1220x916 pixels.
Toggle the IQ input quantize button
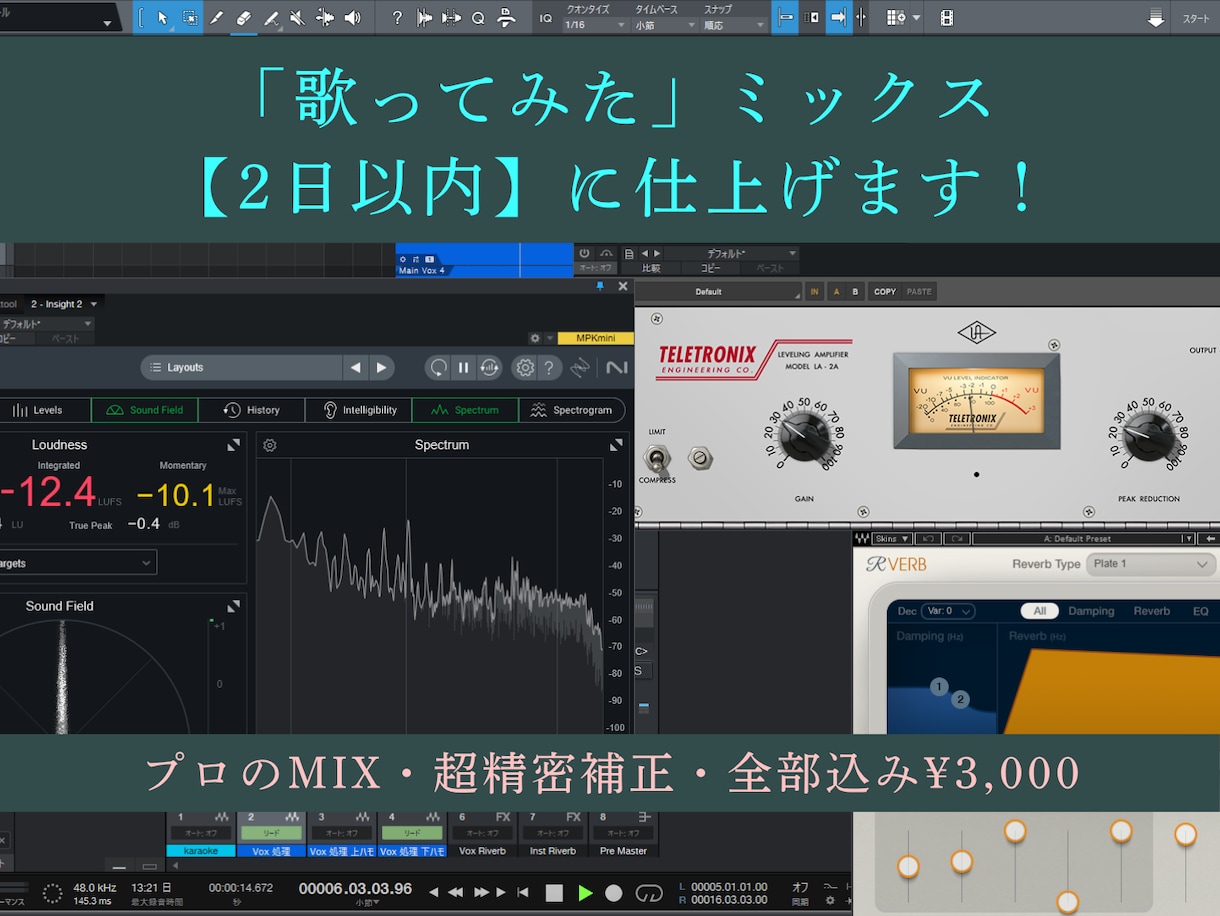[x=545, y=18]
